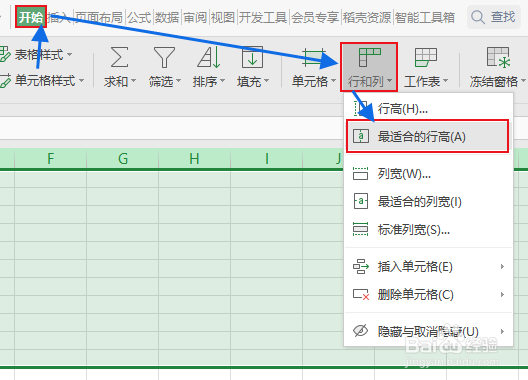Click the 筛选 funnel icon

point(164,57)
